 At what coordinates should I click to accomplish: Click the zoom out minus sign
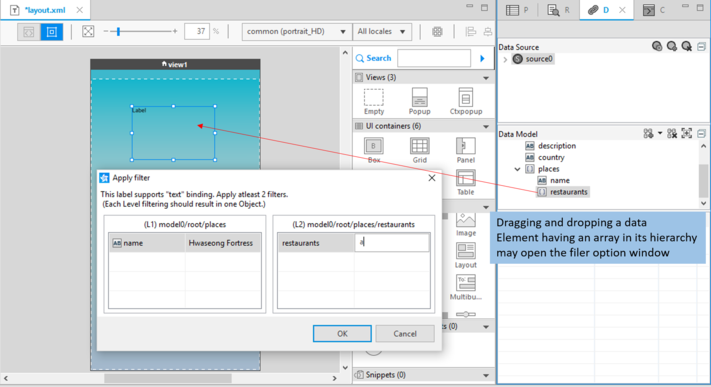pos(106,31)
